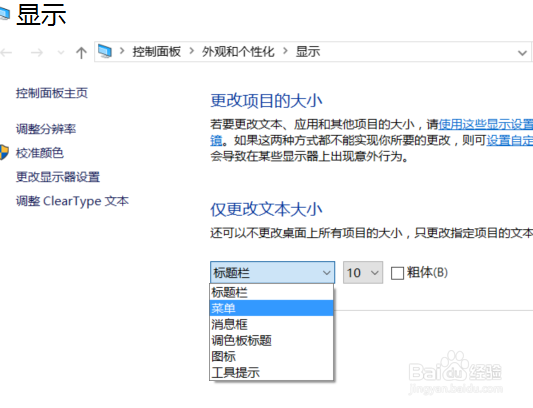This screenshot has height=408, width=533.
Task: Enable the 粗体(B) bold checkbox
Action: click(397, 273)
